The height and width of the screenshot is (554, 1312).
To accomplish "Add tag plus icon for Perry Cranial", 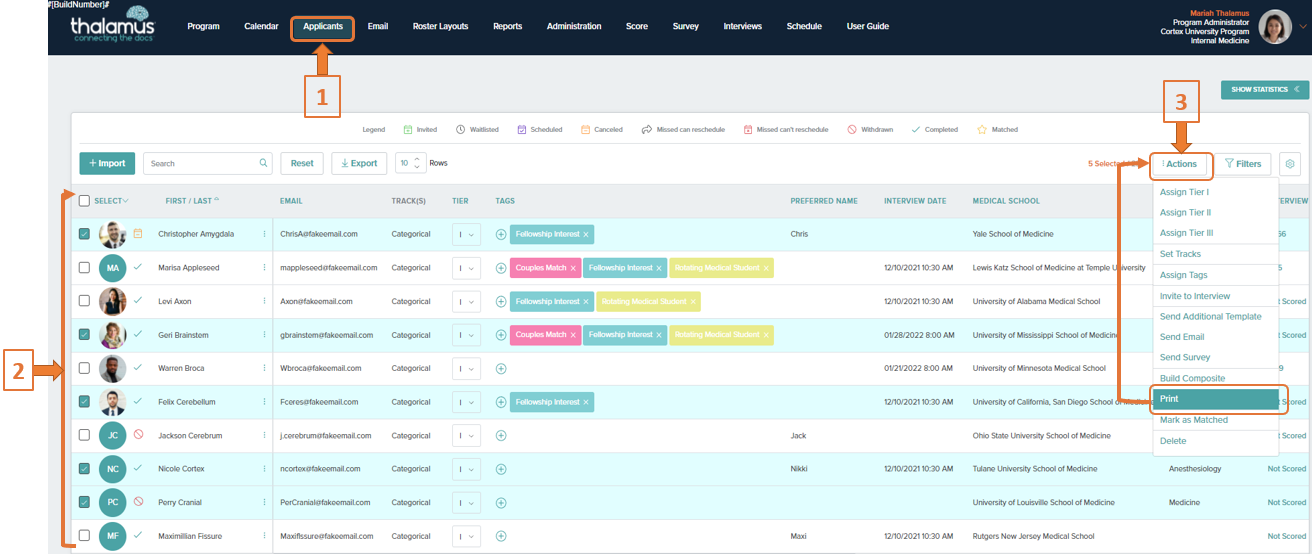I will pos(501,503).
